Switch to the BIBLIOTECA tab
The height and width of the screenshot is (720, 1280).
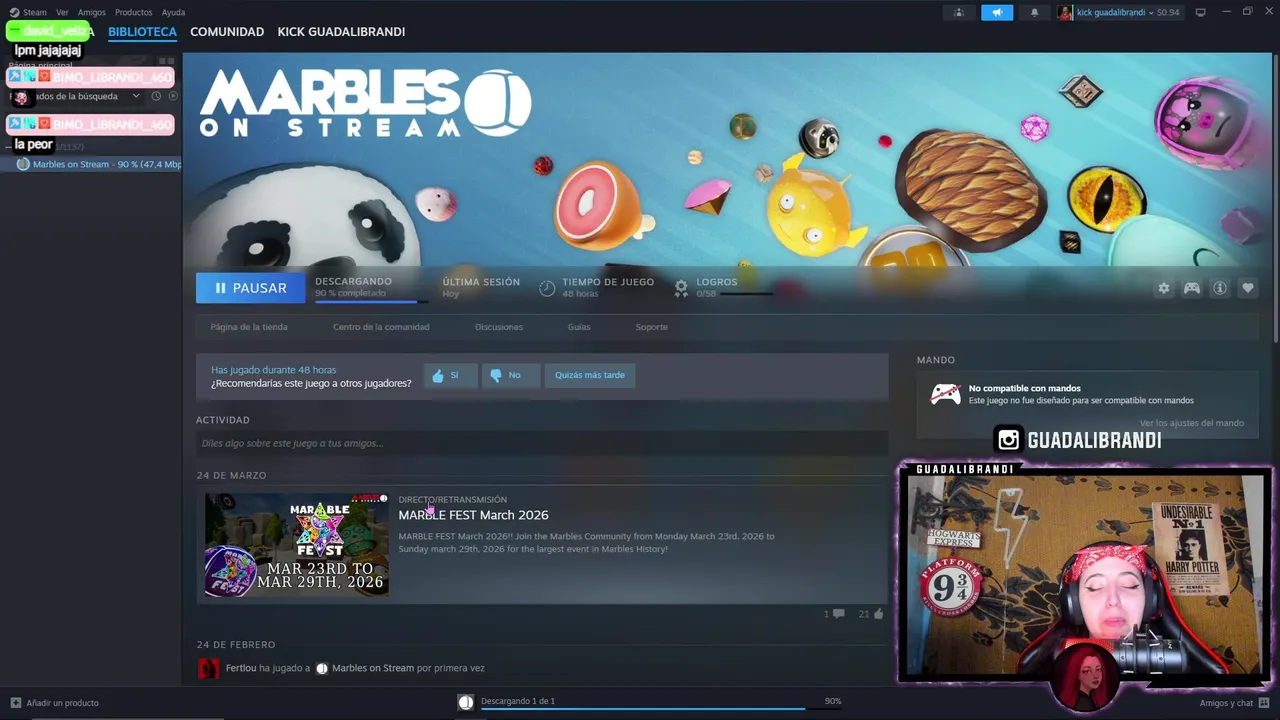[143, 32]
